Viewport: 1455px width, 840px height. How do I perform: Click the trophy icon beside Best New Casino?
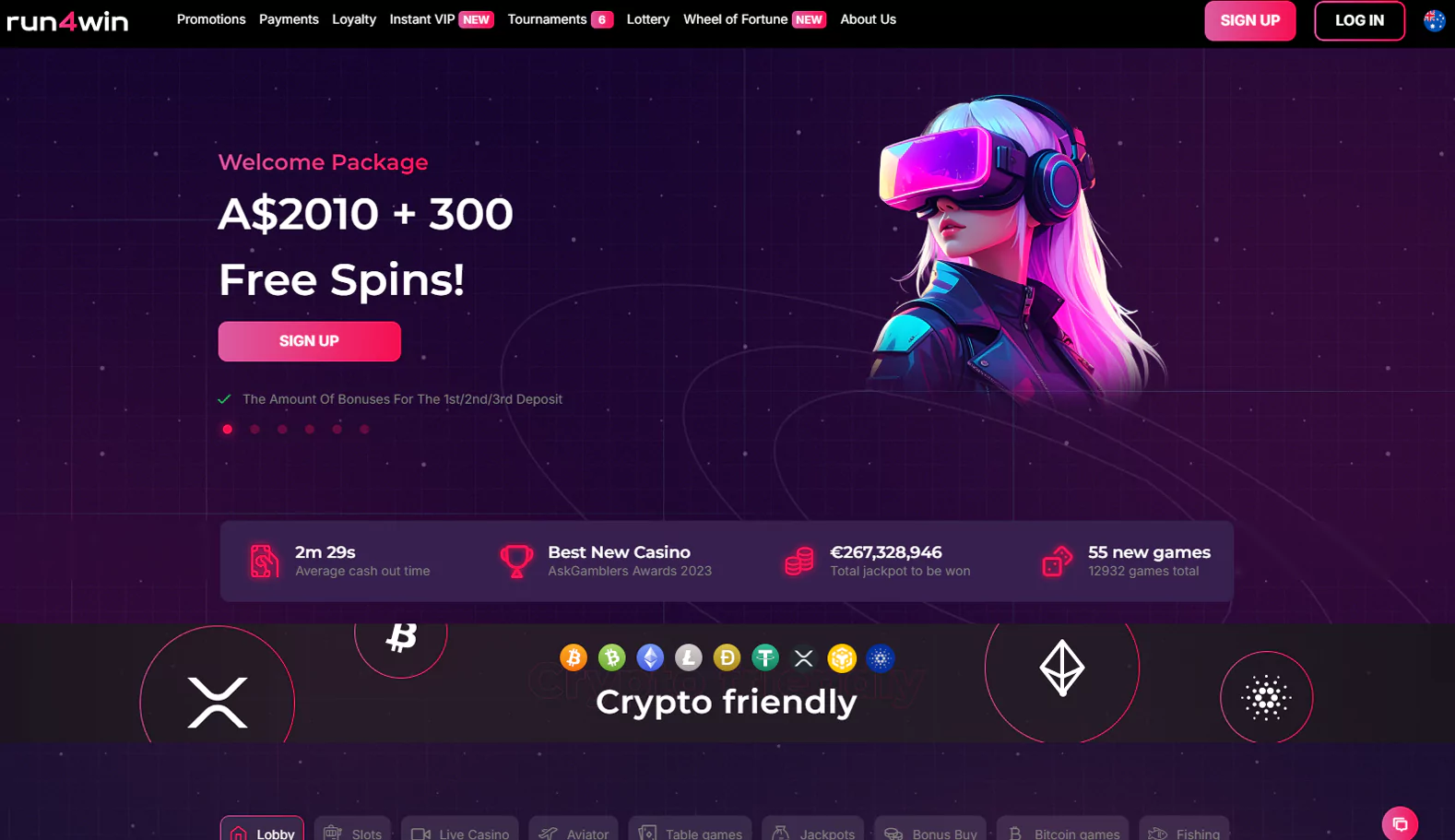pyautogui.click(x=516, y=561)
